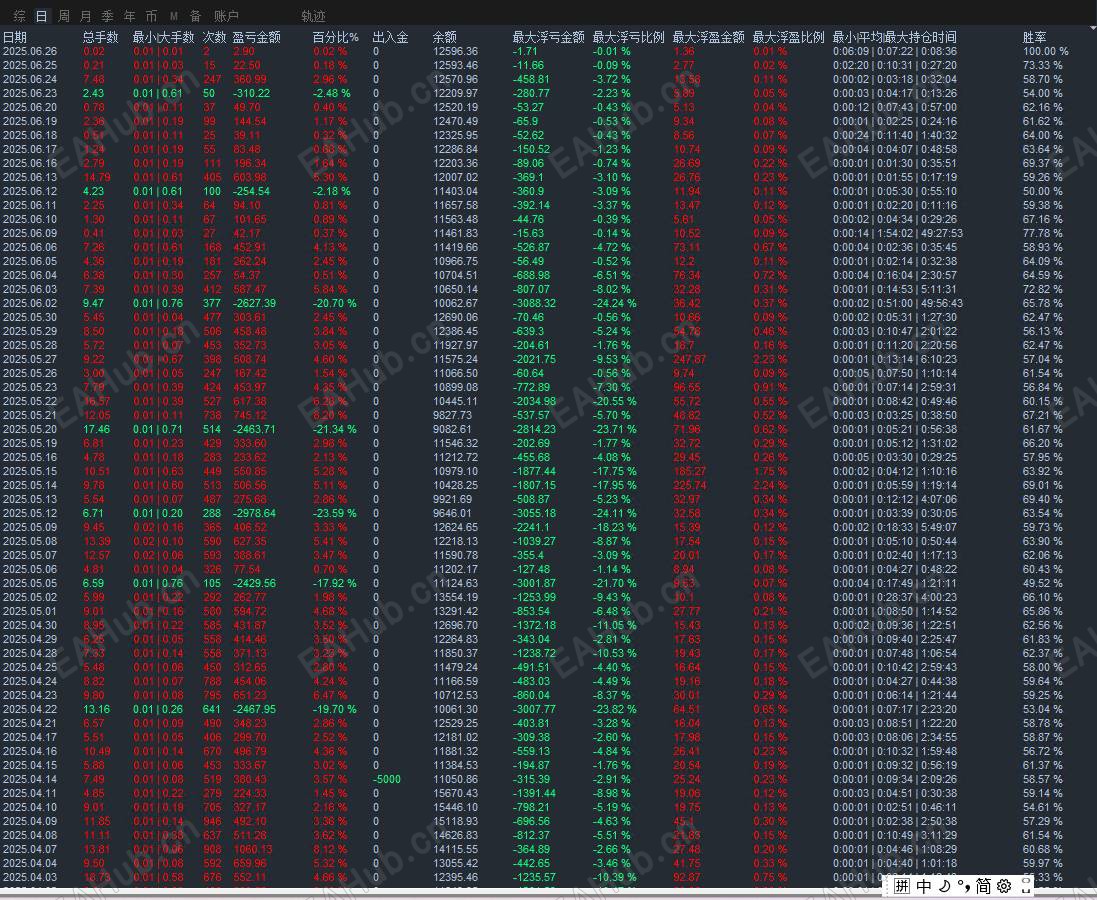Click the 49.52 % win rate cell
The width and height of the screenshot is (1097, 900).
pos(1042,583)
